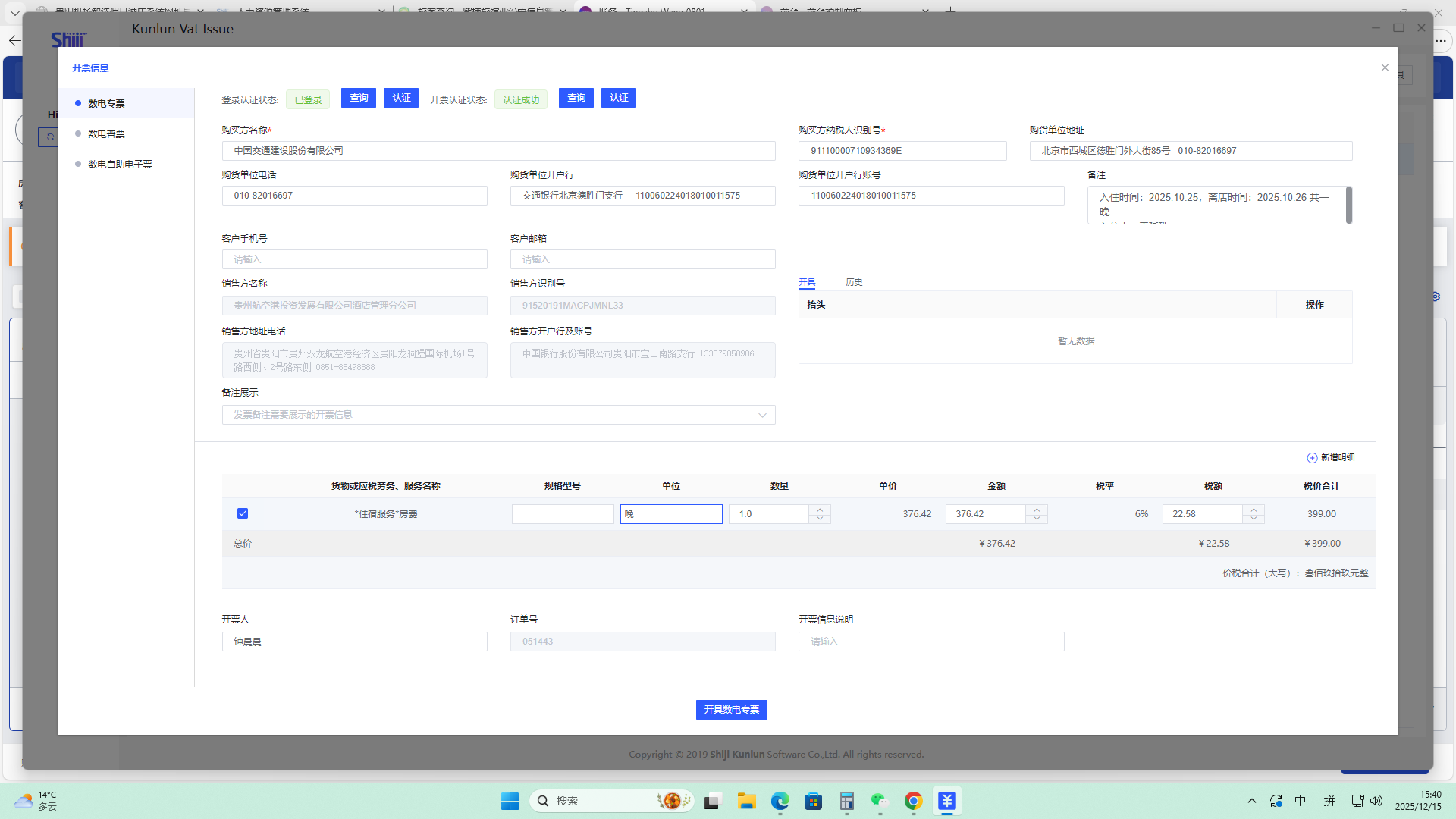Uncheck the 住宿服务 房费 row checkbox
The width and height of the screenshot is (1456, 819).
[243, 513]
